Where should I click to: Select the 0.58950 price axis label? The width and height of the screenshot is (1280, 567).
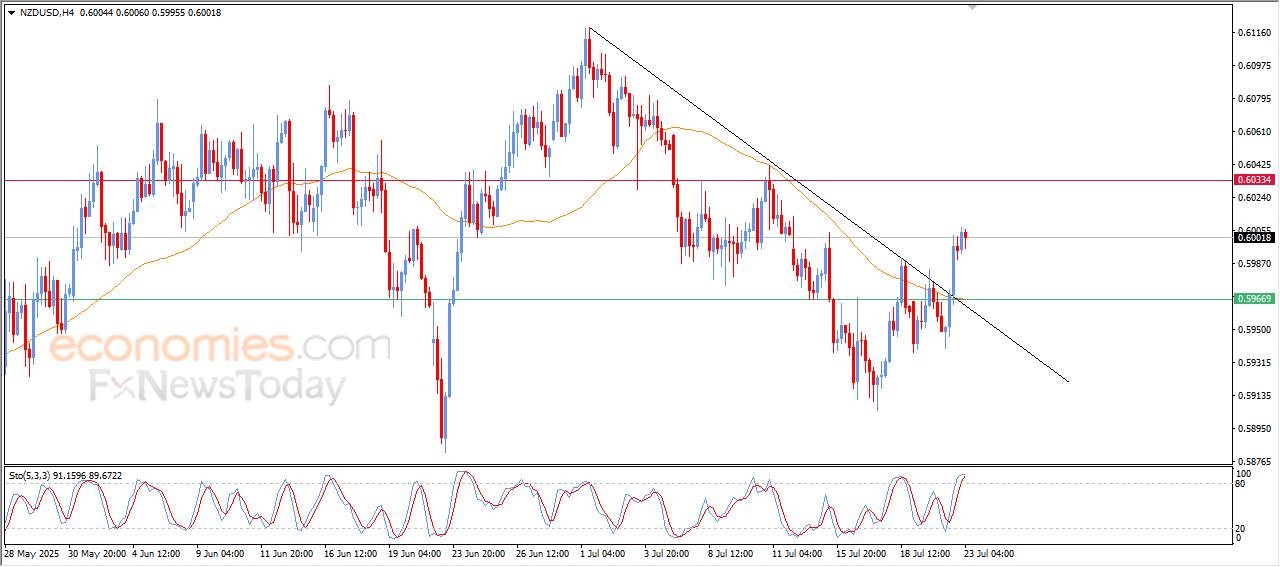coord(1254,429)
